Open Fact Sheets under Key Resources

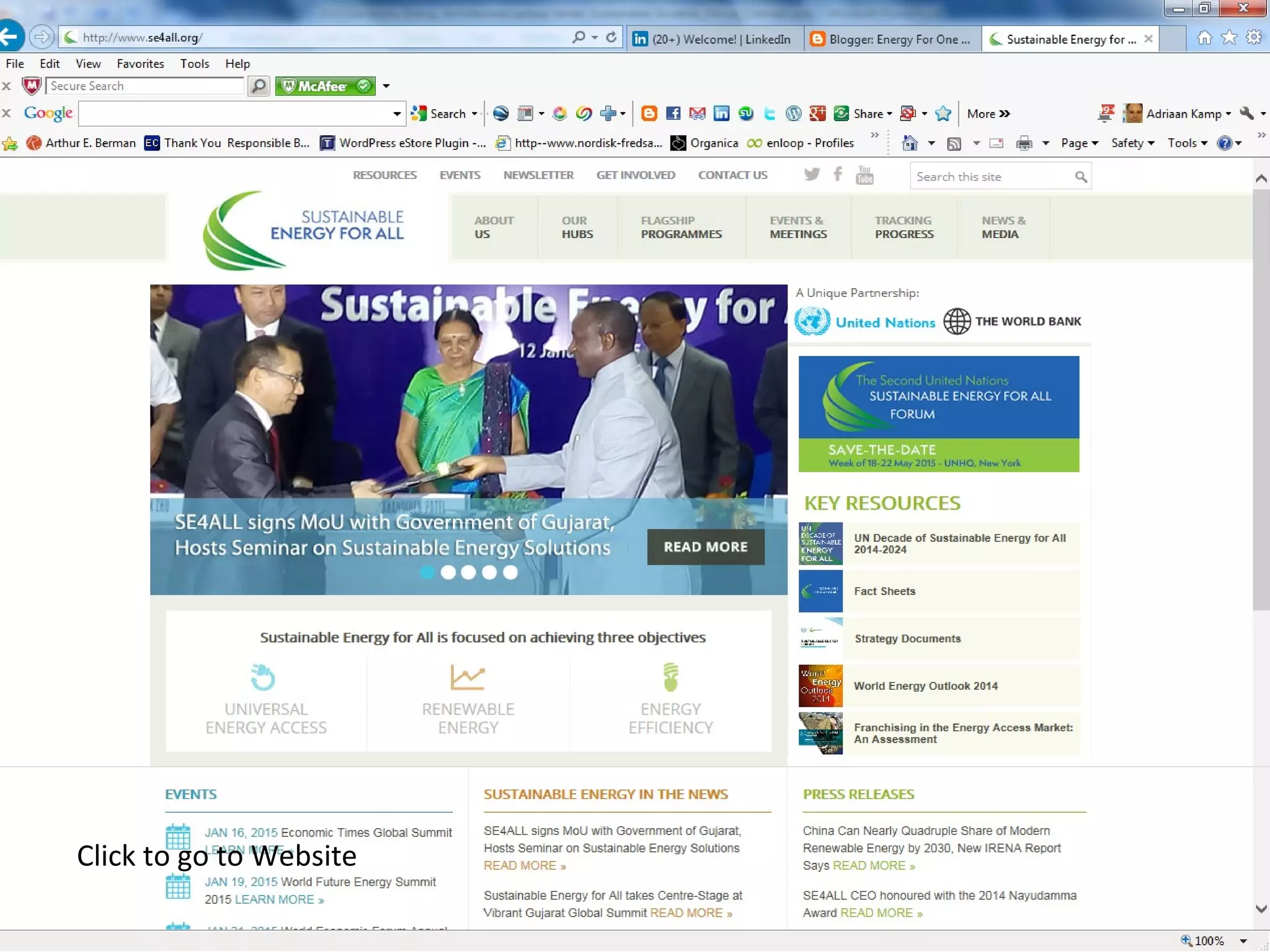(x=884, y=591)
